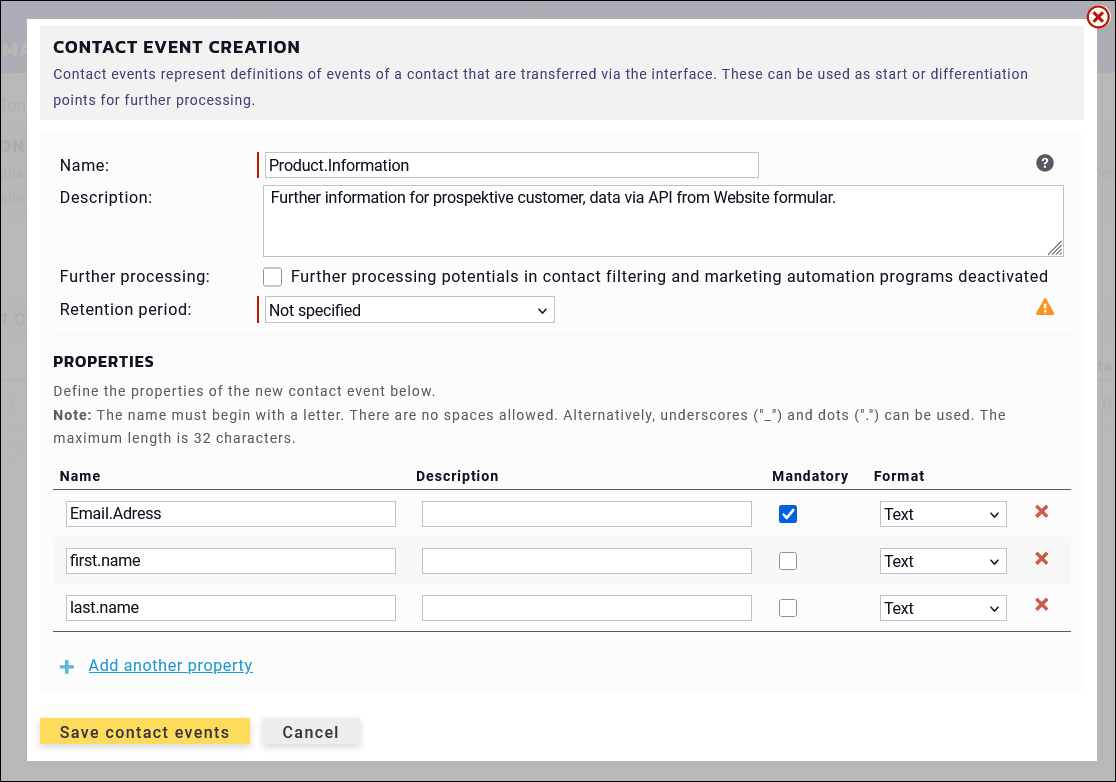Screen dimensions: 1116x782
Task: Mark first.name as mandatory
Action: pyautogui.click(x=788, y=561)
